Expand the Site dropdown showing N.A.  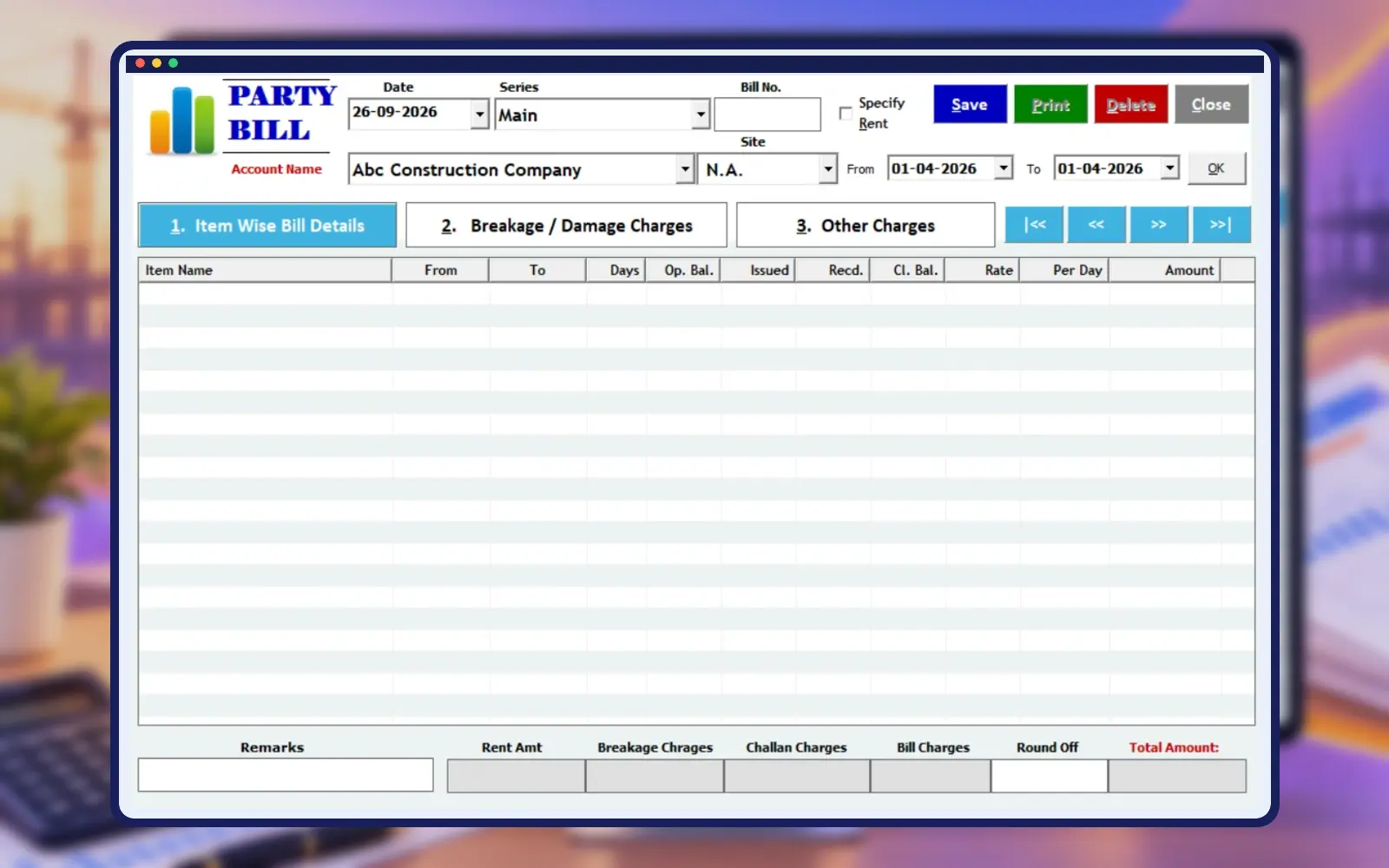click(828, 169)
